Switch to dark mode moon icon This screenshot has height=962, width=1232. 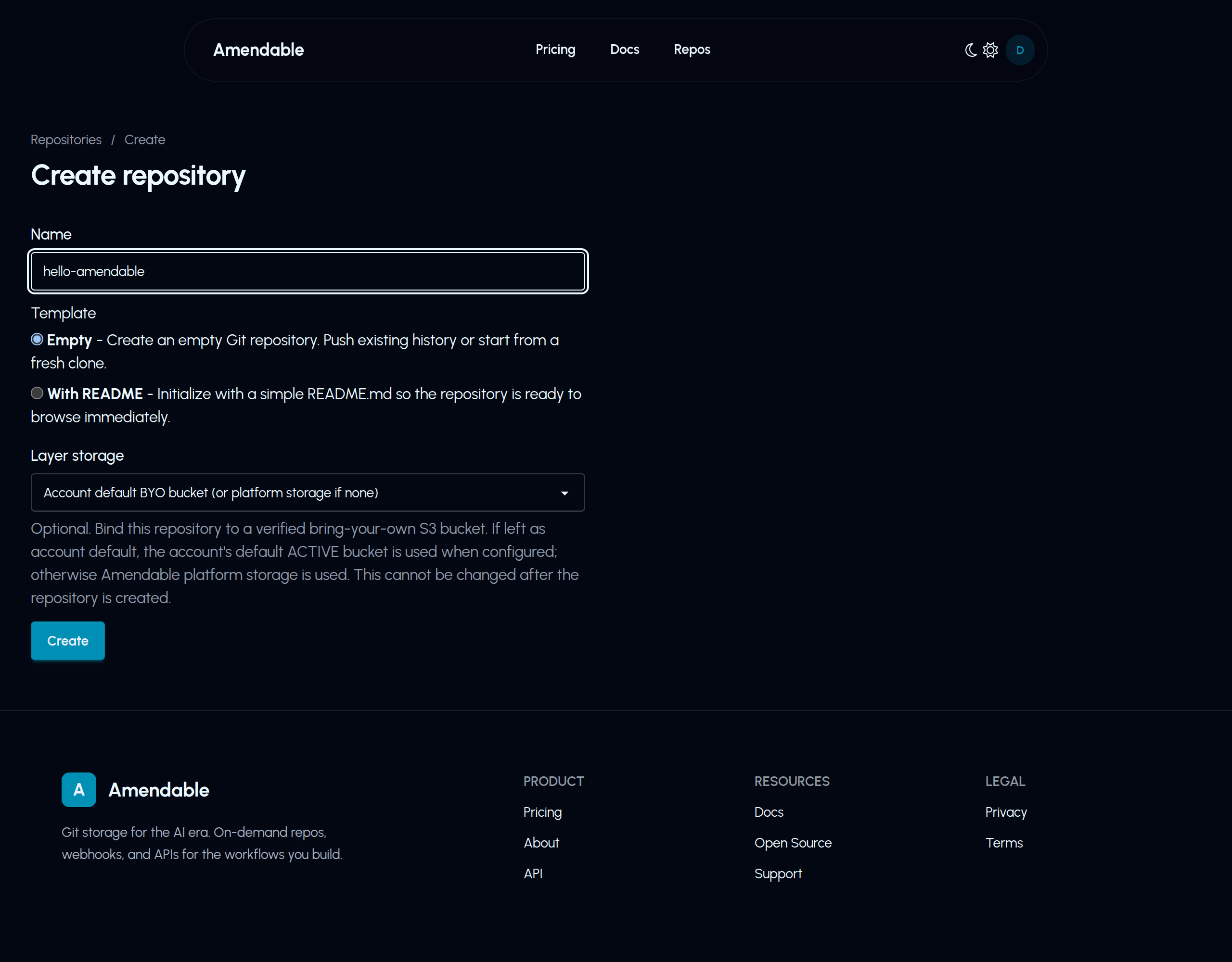click(x=971, y=50)
